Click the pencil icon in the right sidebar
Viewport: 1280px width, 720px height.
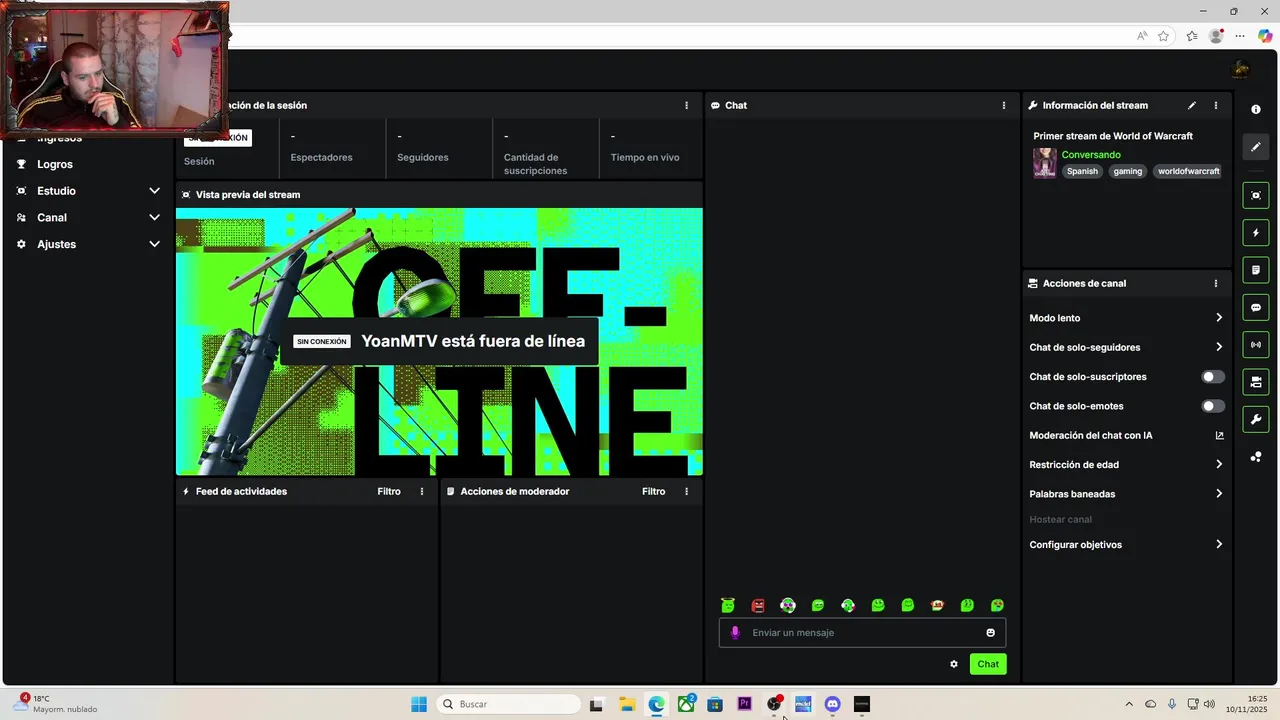pyautogui.click(x=1256, y=147)
